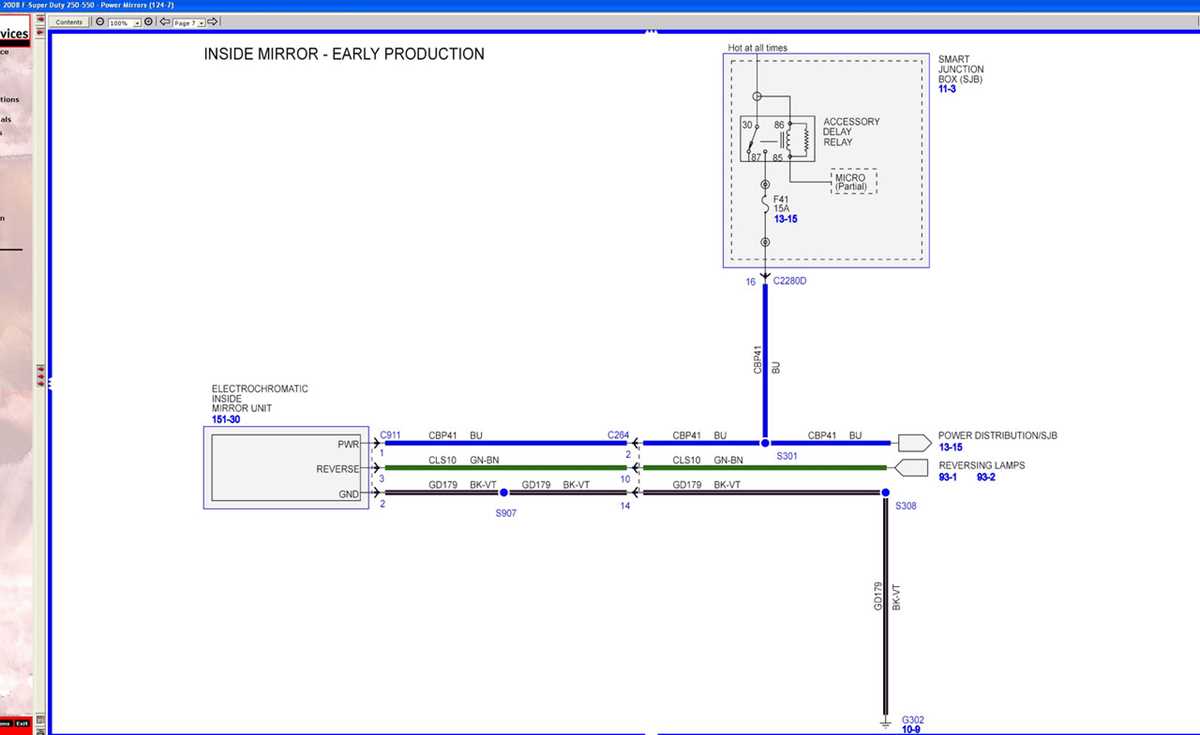Image resolution: width=1200 pixels, height=735 pixels.
Task: Click the 'F41 15A' fuse label
Action: point(783,203)
